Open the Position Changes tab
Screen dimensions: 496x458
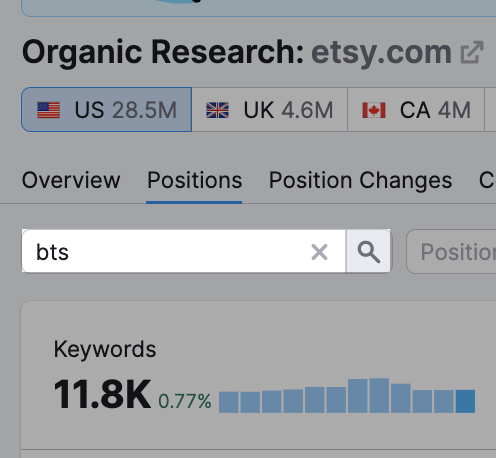coord(360,180)
